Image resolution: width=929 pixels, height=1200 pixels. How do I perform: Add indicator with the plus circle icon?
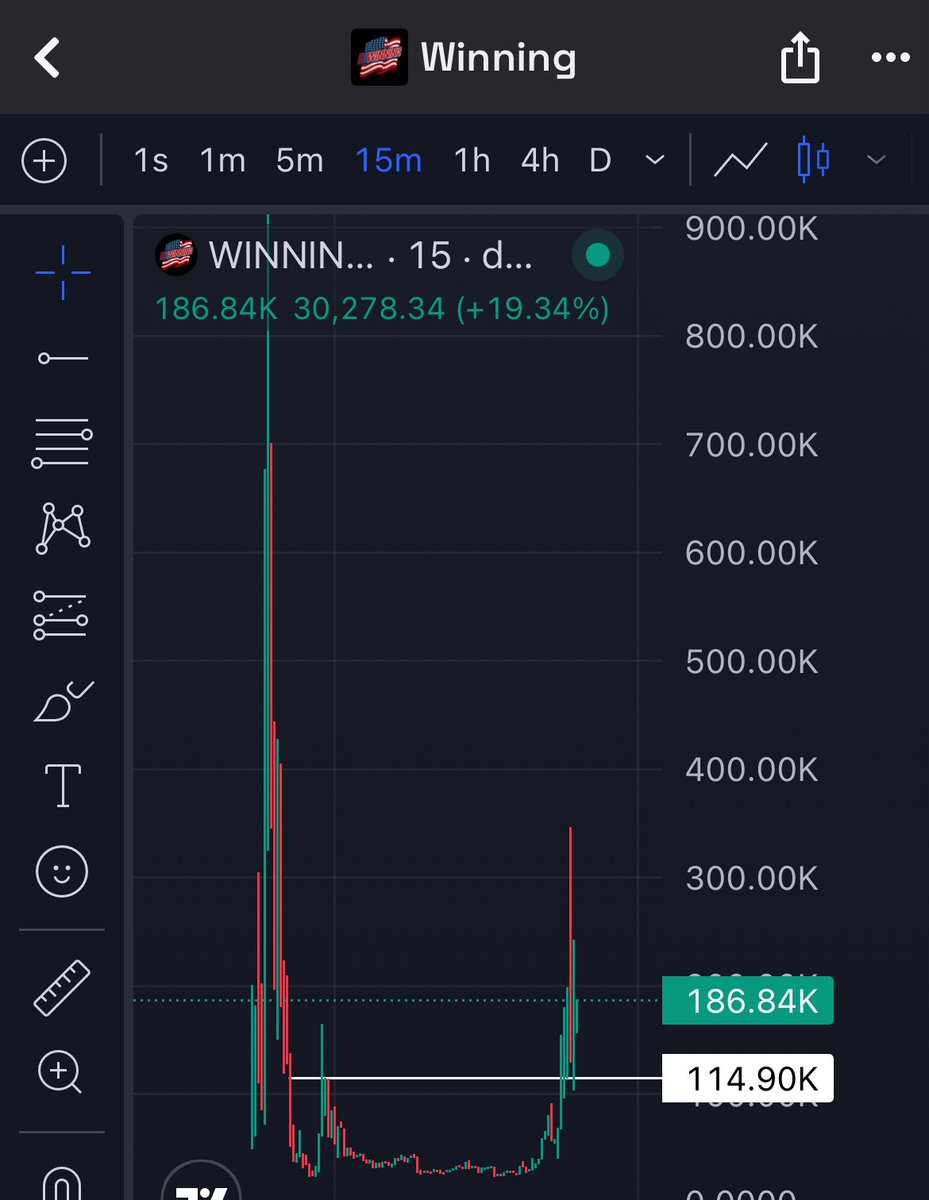45,161
